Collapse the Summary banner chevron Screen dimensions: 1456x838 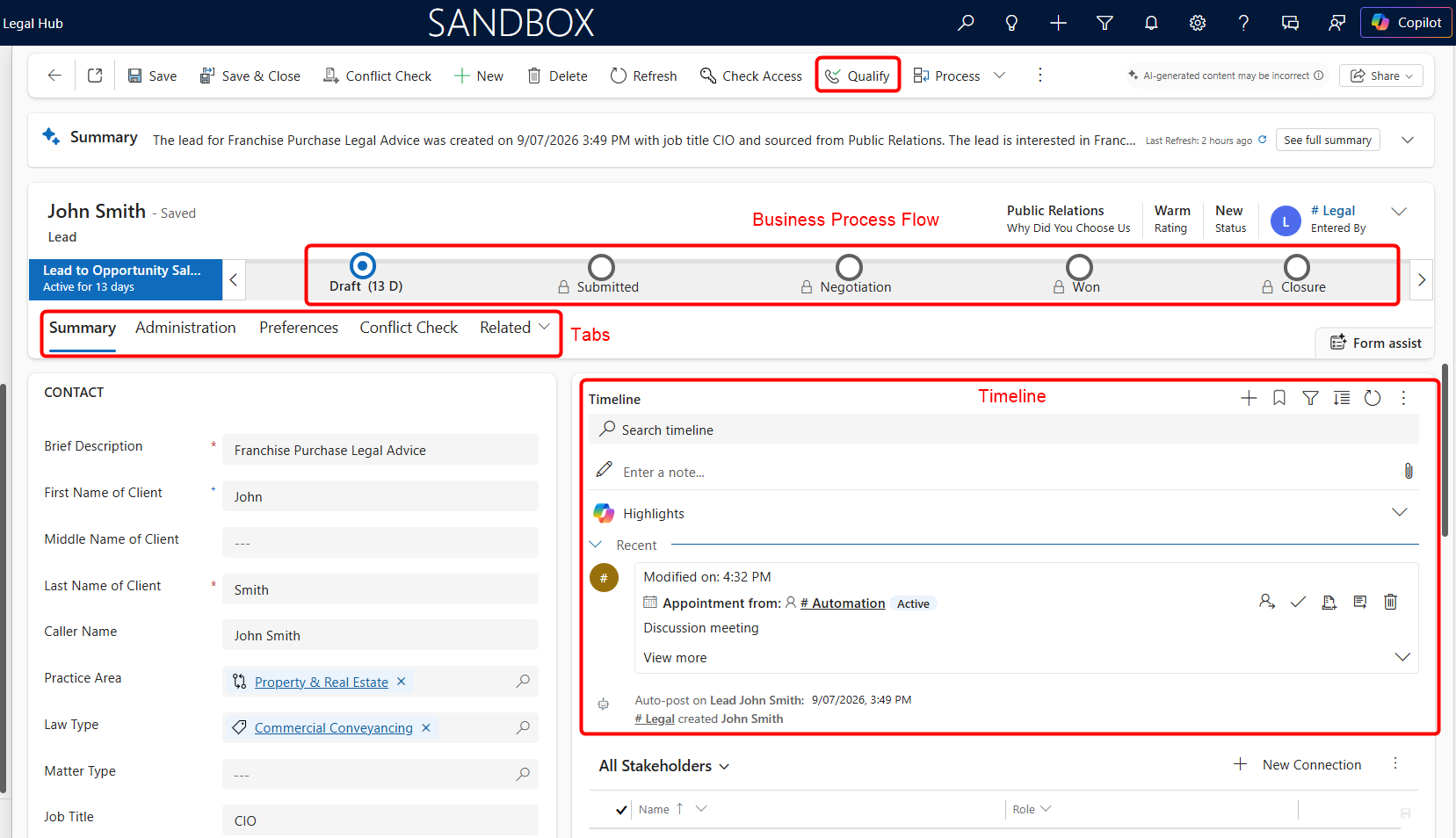1407,140
